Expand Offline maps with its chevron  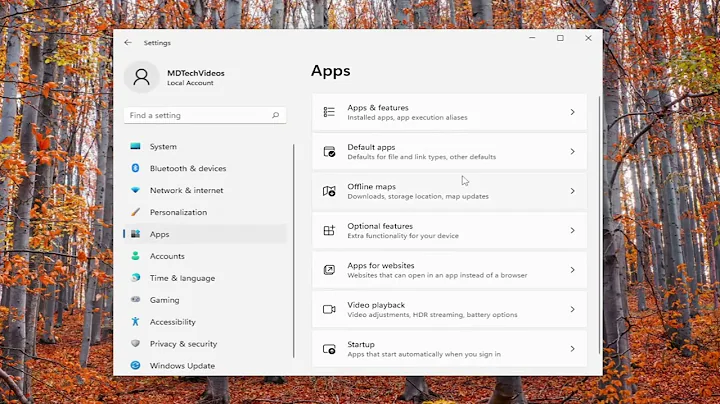(x=572, y=191)
